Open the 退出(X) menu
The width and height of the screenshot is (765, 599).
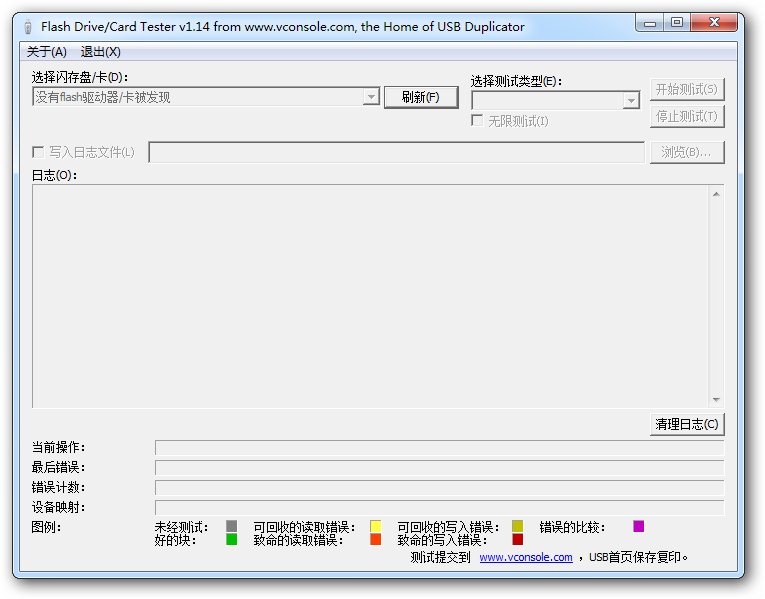[x=101, y=52]
